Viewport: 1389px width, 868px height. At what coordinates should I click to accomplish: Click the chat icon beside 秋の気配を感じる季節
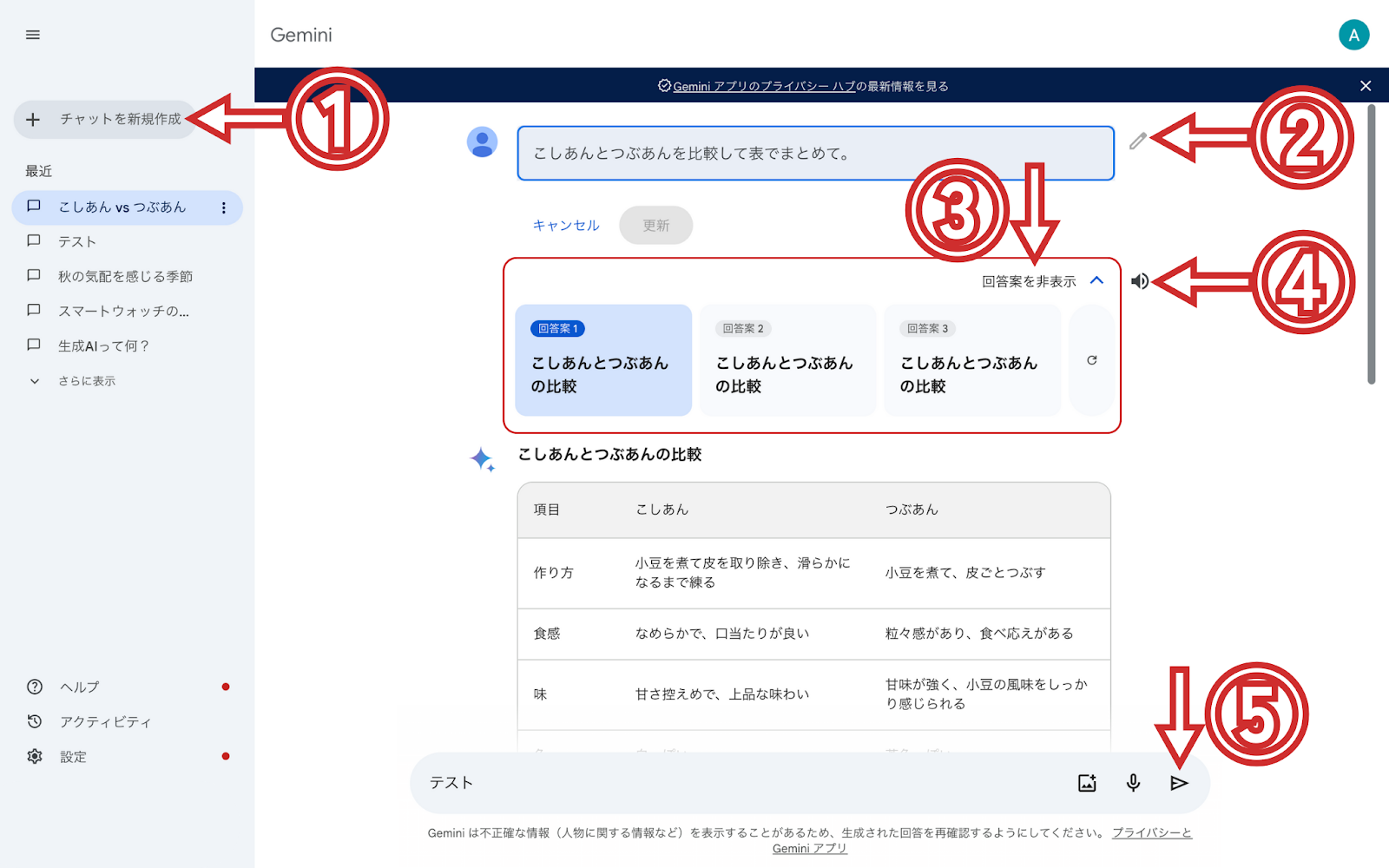34,275
